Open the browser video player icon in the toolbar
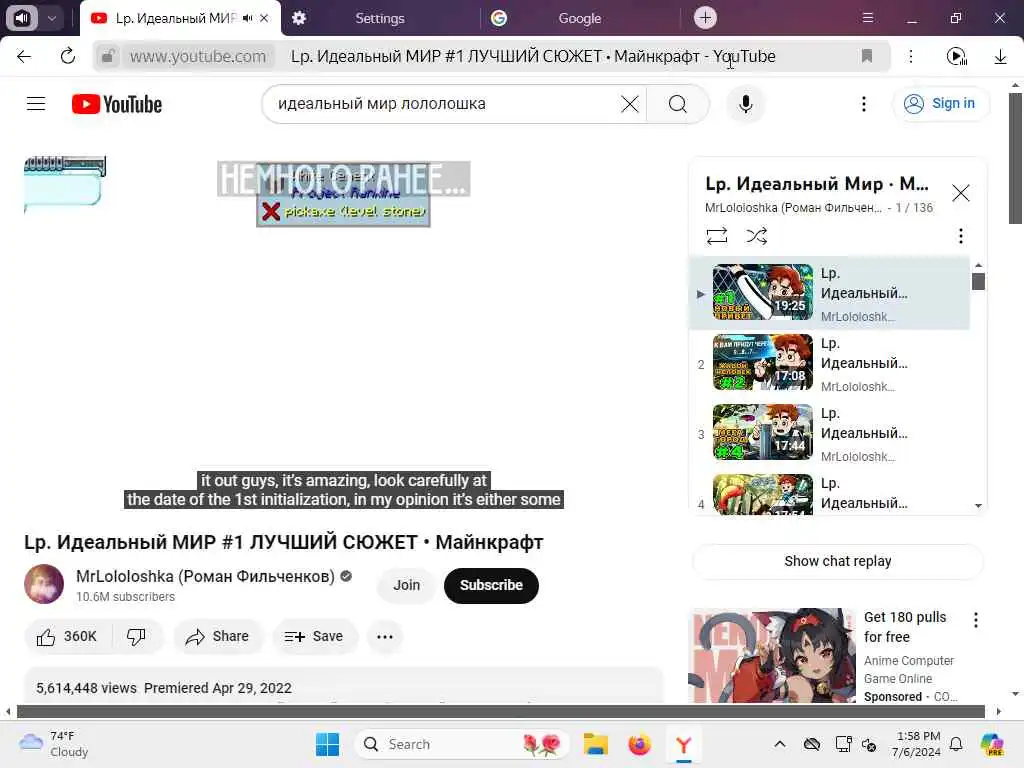The image size is (1024, 768). (957, 56)
